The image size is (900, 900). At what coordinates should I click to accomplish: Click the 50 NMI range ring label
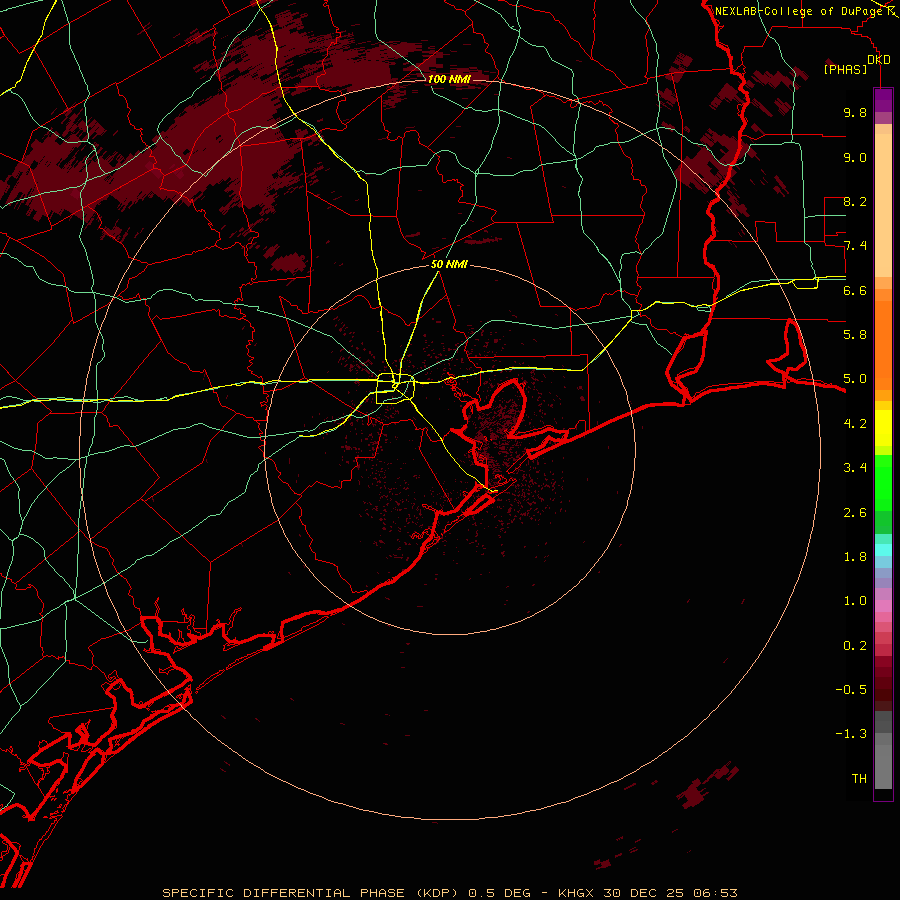click(x=449, y=265)
